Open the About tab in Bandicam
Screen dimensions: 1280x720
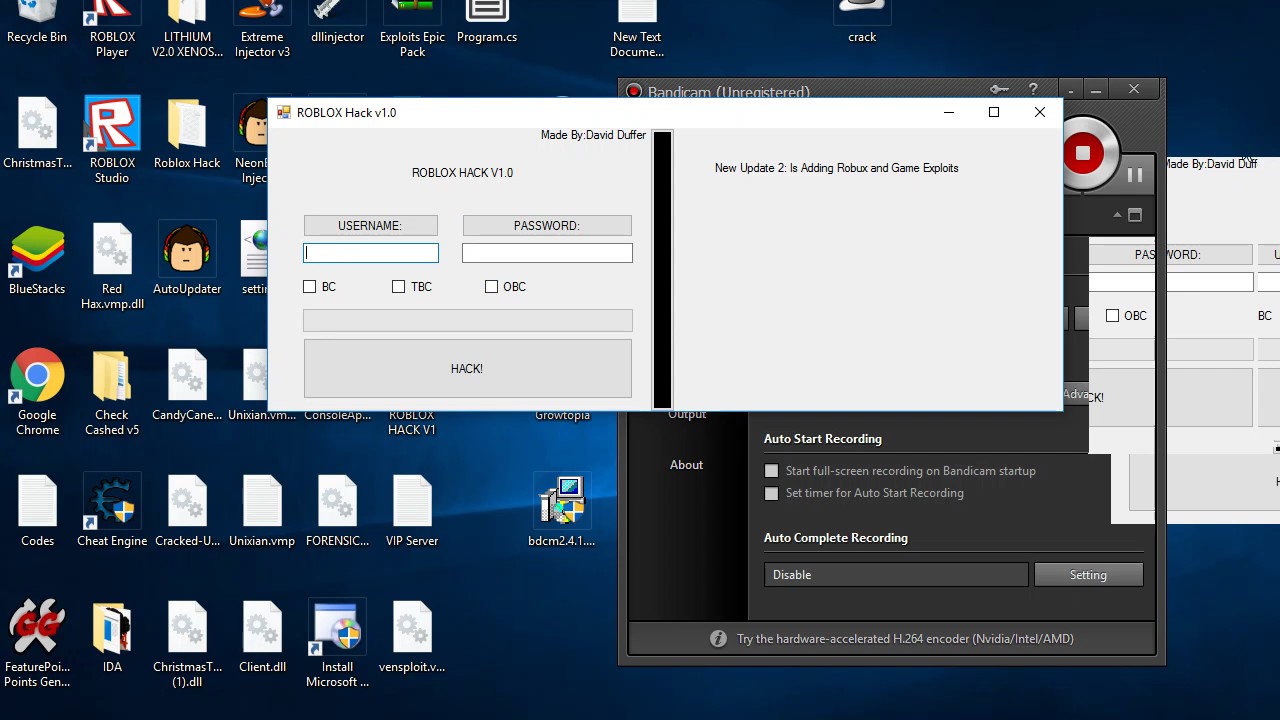coord(686,465)
